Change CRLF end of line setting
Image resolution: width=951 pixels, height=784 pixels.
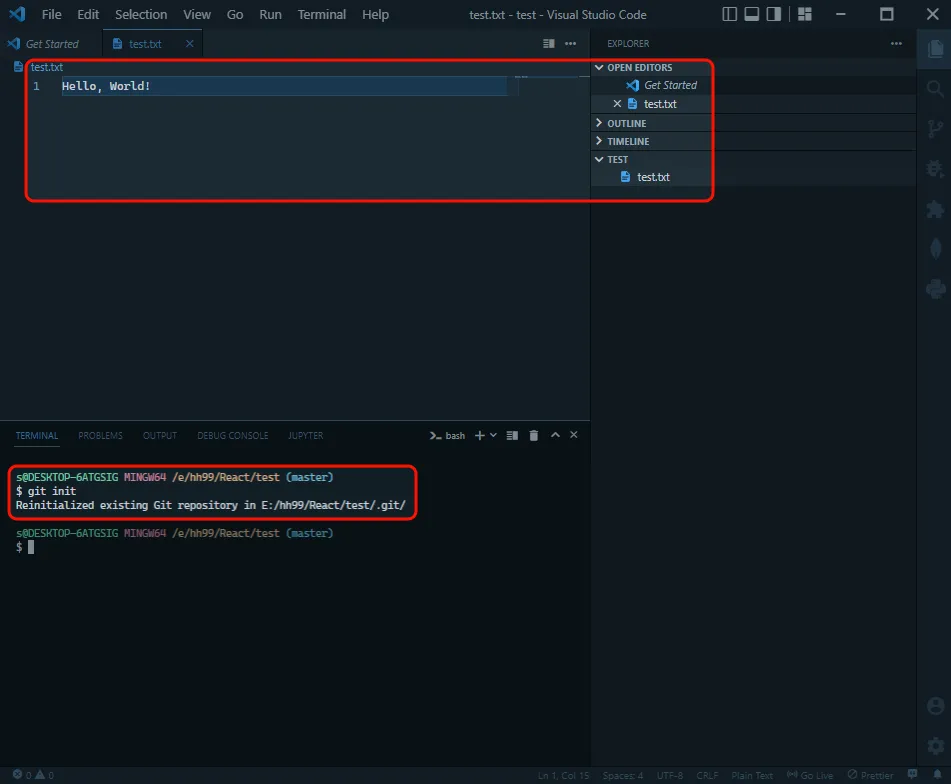pyautogui.click(x=707, y=776)
